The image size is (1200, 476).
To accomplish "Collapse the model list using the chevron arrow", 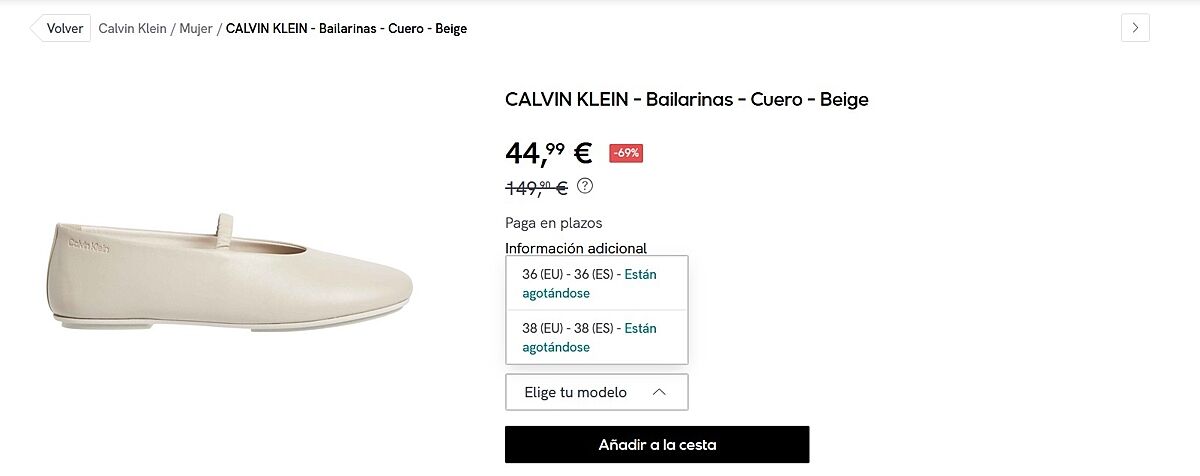I will [659, 392].
